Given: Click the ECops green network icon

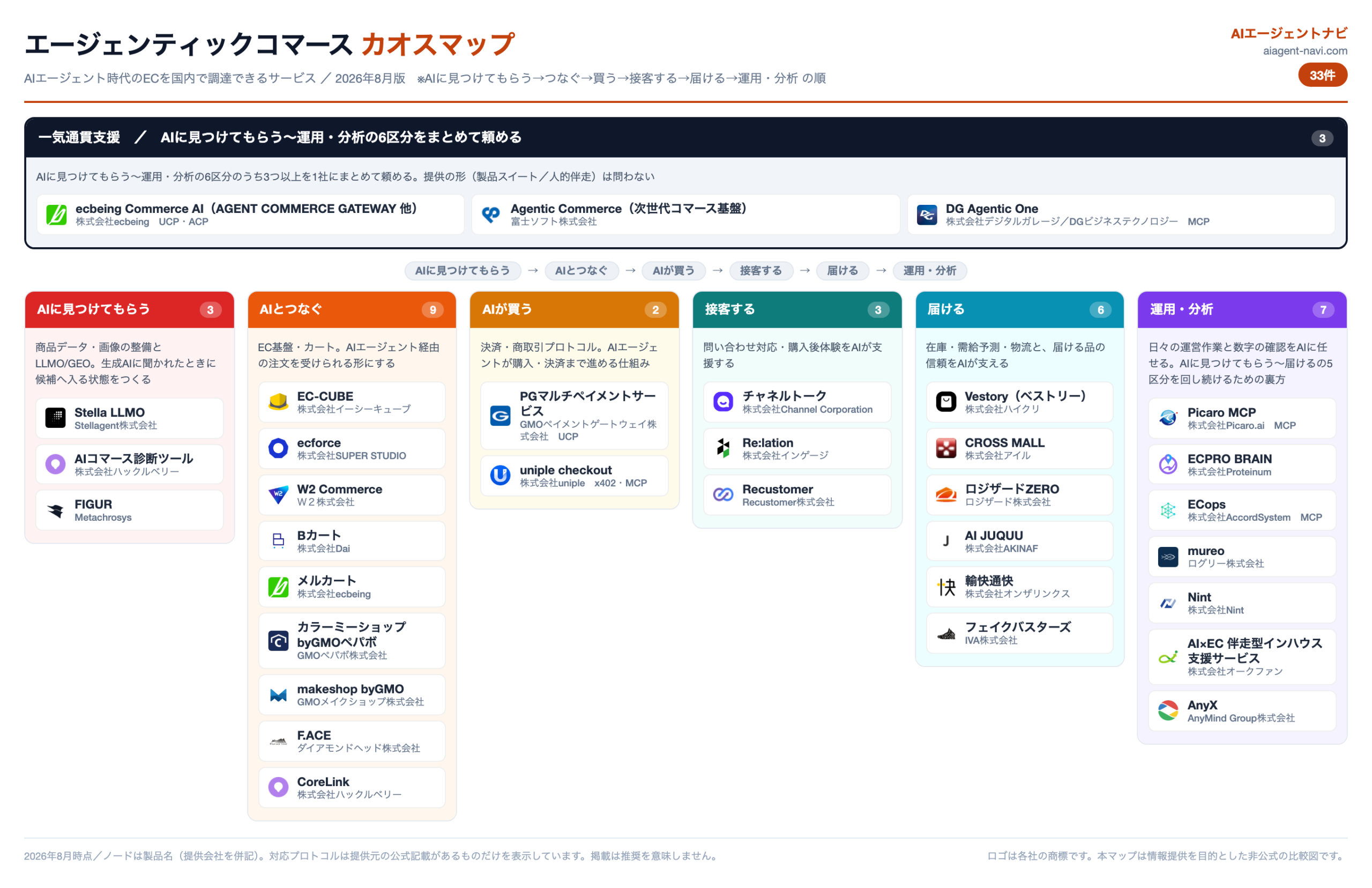Looking at the screenshot, I should pyautogui.click(x=1168, y=510).
